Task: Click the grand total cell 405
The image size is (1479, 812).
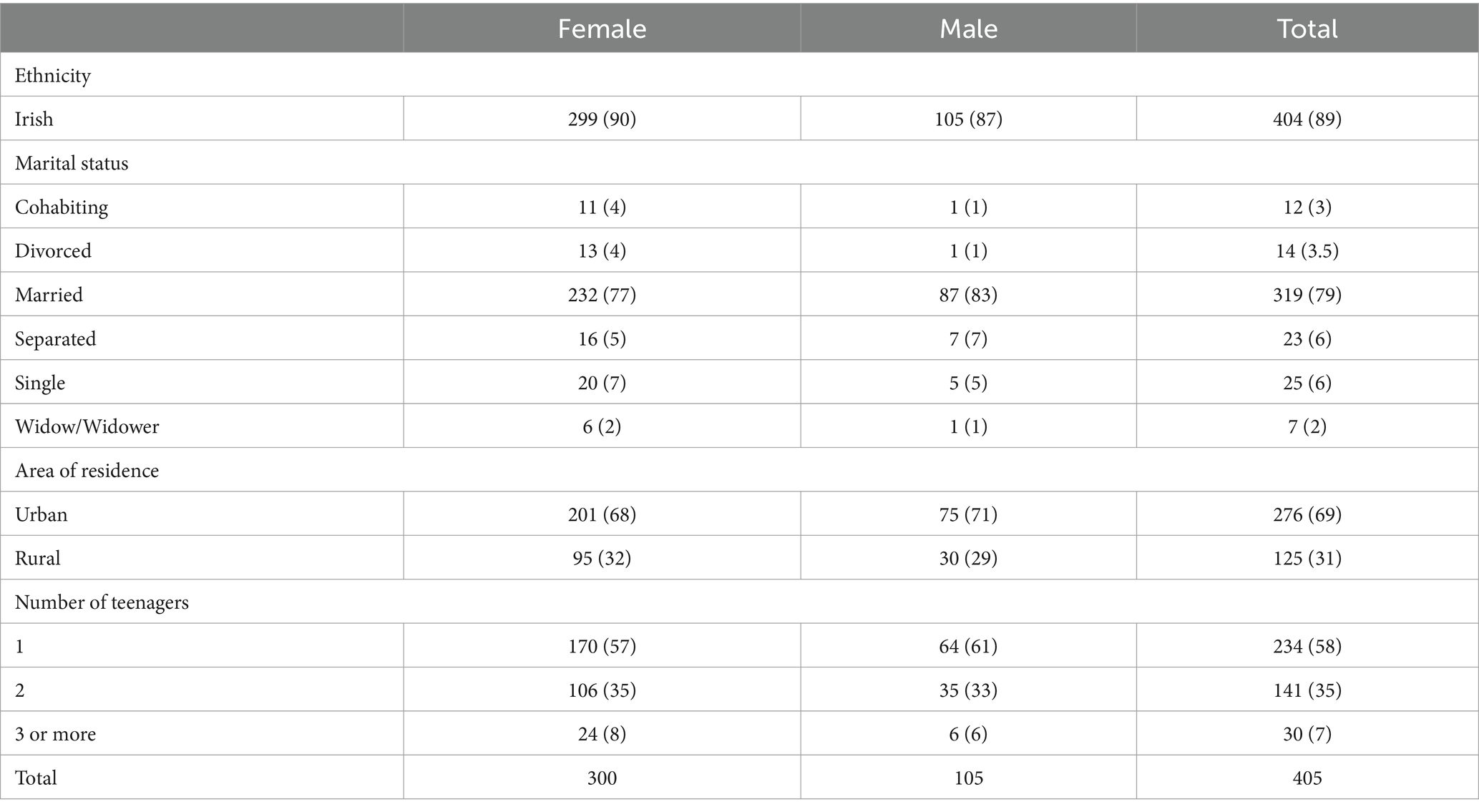Action: coord(1307,778)
